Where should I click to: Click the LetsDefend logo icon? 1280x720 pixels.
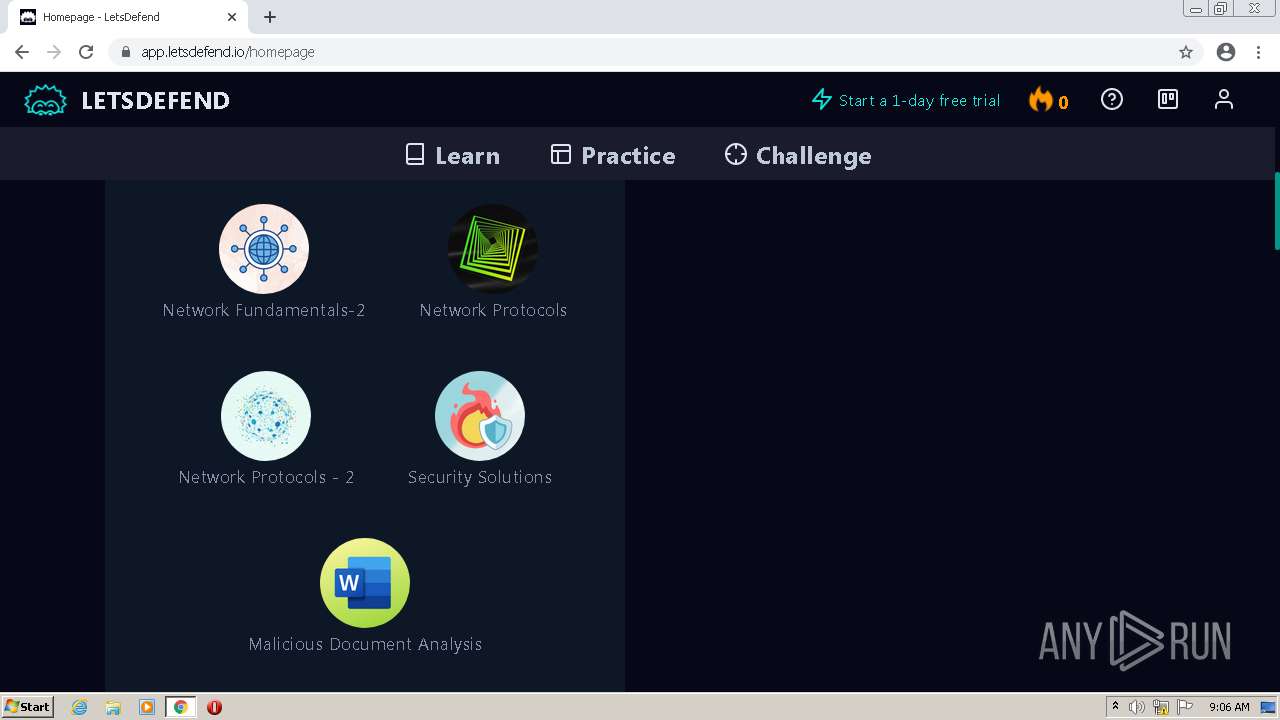[45, 100]
